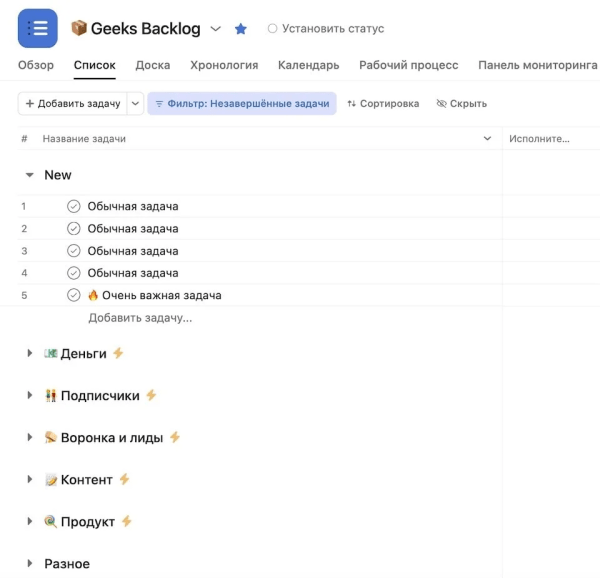600x578 pixels.
Task: Check off the third Обычная задача
Action: tap(74, 251)
